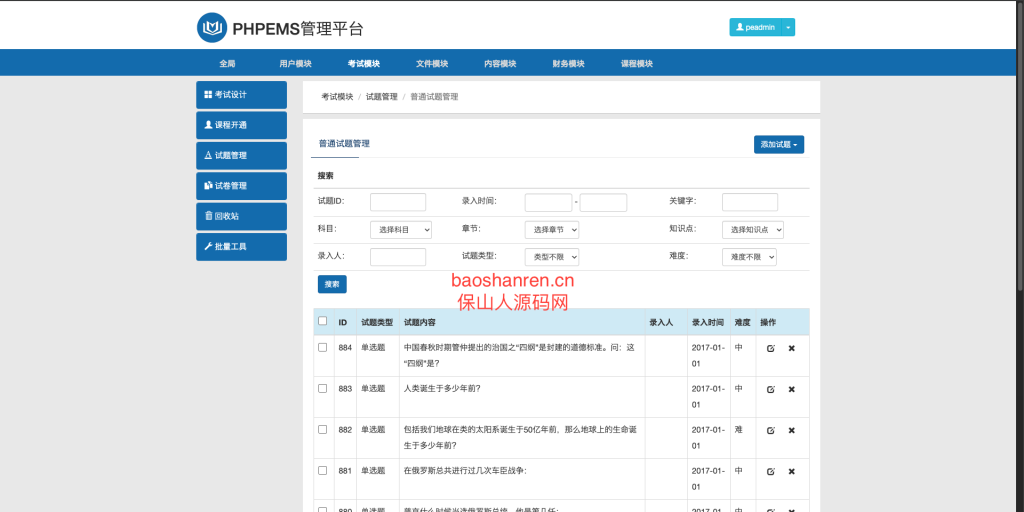Click the 搜索 search button
Screen dimensions: 1024x512
click(332, 284)
